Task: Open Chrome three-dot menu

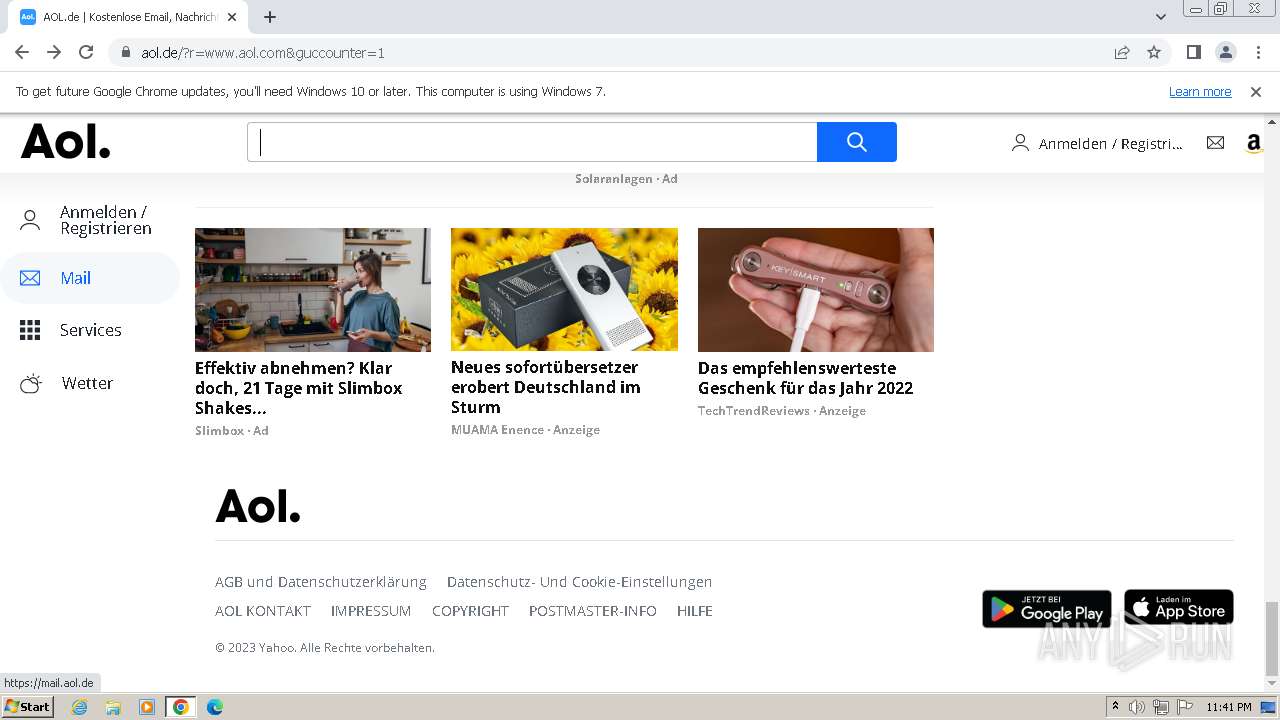Action: tap(1258, 52)
